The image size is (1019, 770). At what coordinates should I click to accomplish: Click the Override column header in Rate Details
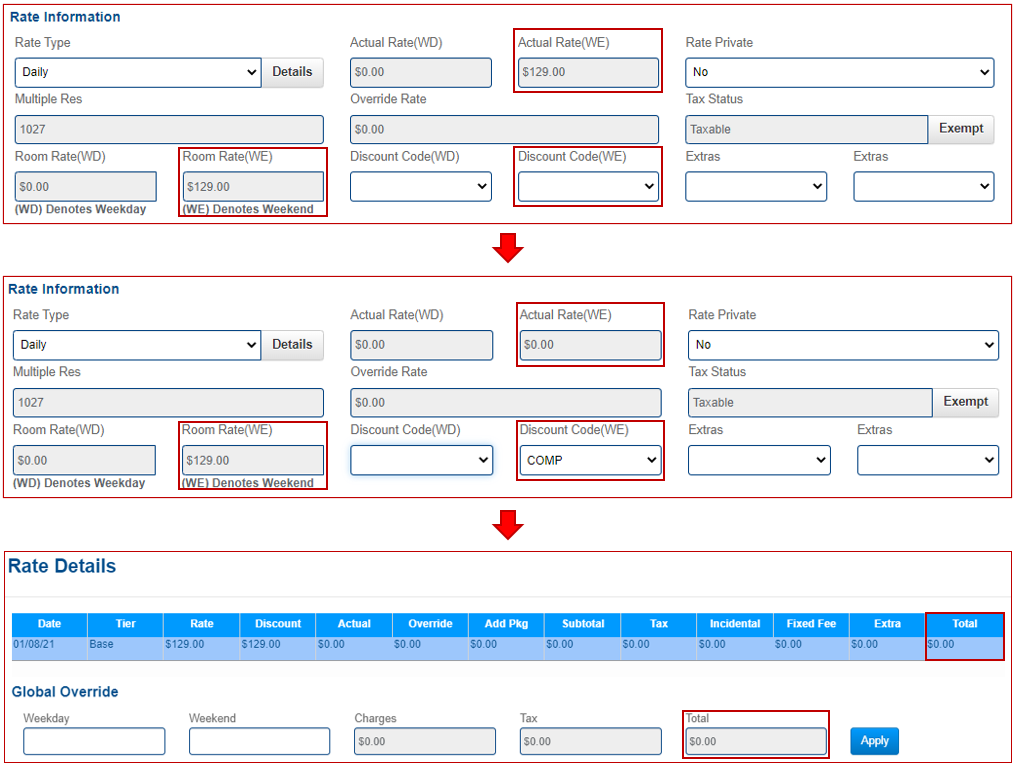coord(430,624)
